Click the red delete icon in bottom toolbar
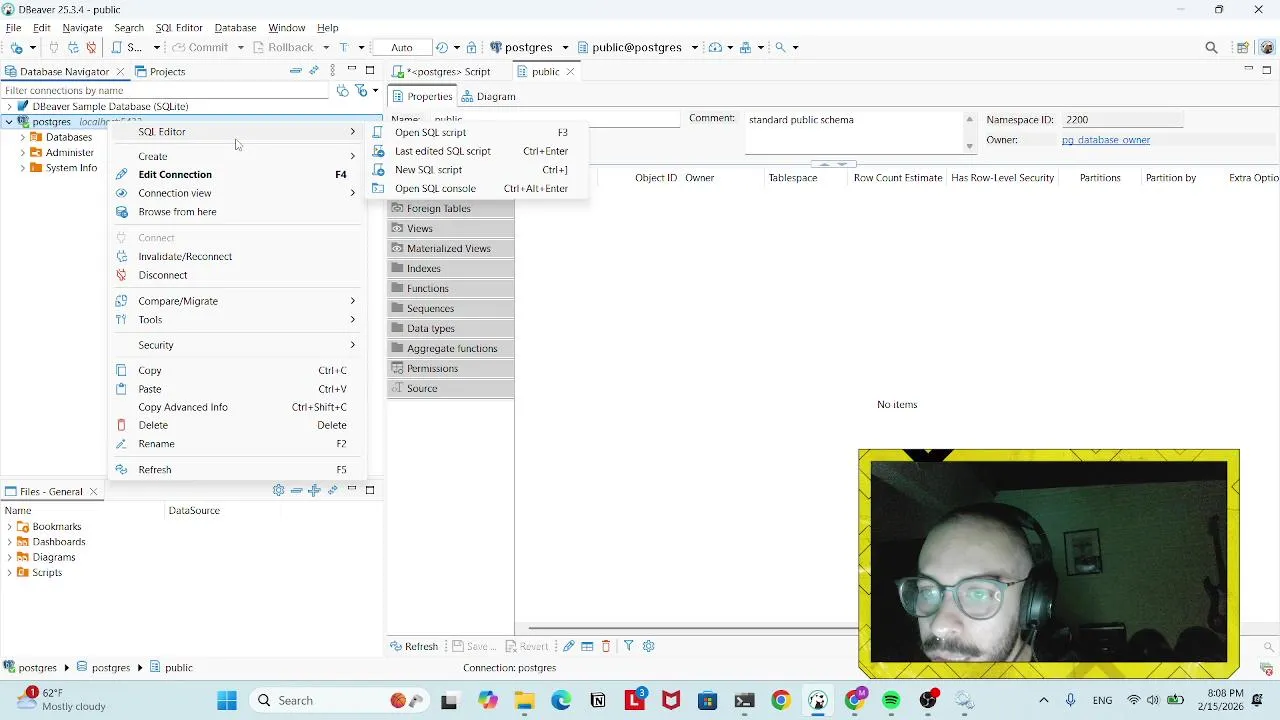Image resolution: width=1280 pixels, height=720 pixels. [x=605, y=646]
